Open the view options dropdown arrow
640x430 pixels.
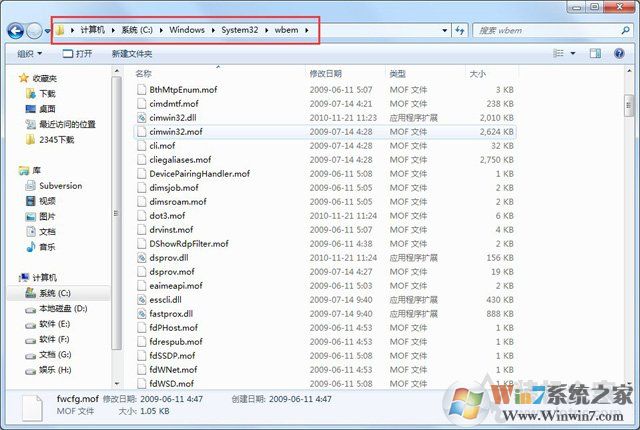[x=573, y=53]
